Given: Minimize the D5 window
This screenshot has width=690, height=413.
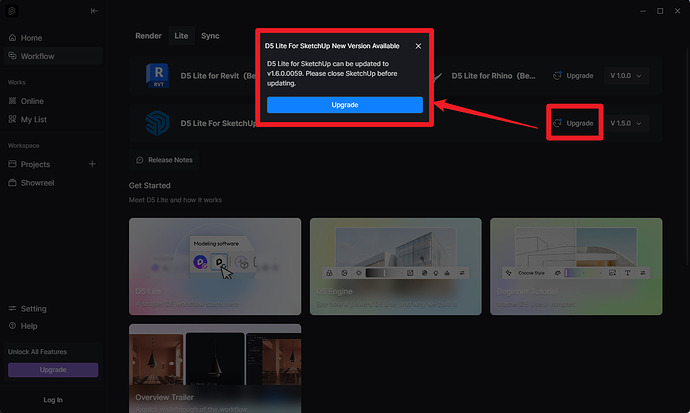Looking at the screenshot, I should point(643,11).
